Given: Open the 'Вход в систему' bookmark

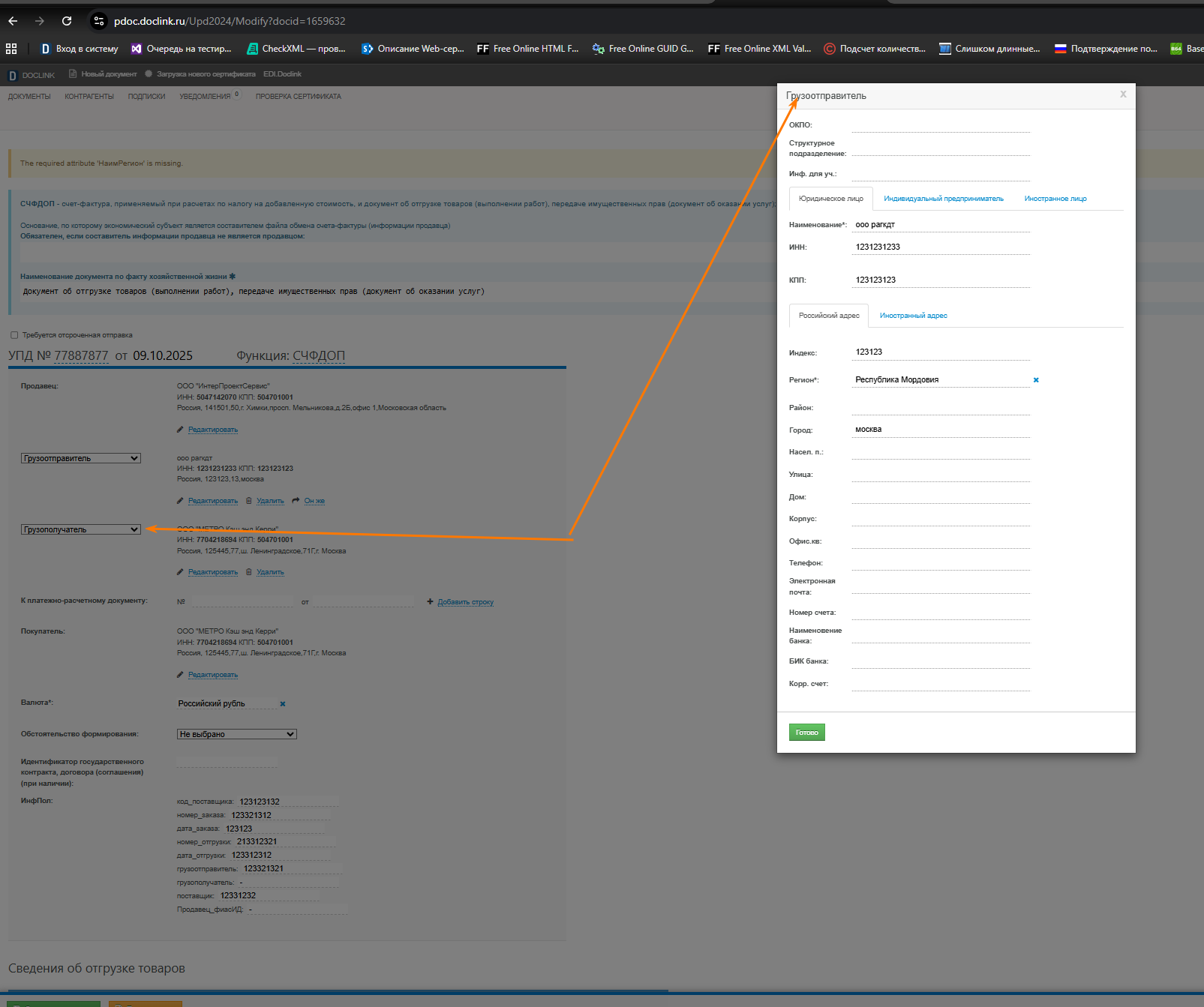Looking at the screenshot, I should coord(79,49).
